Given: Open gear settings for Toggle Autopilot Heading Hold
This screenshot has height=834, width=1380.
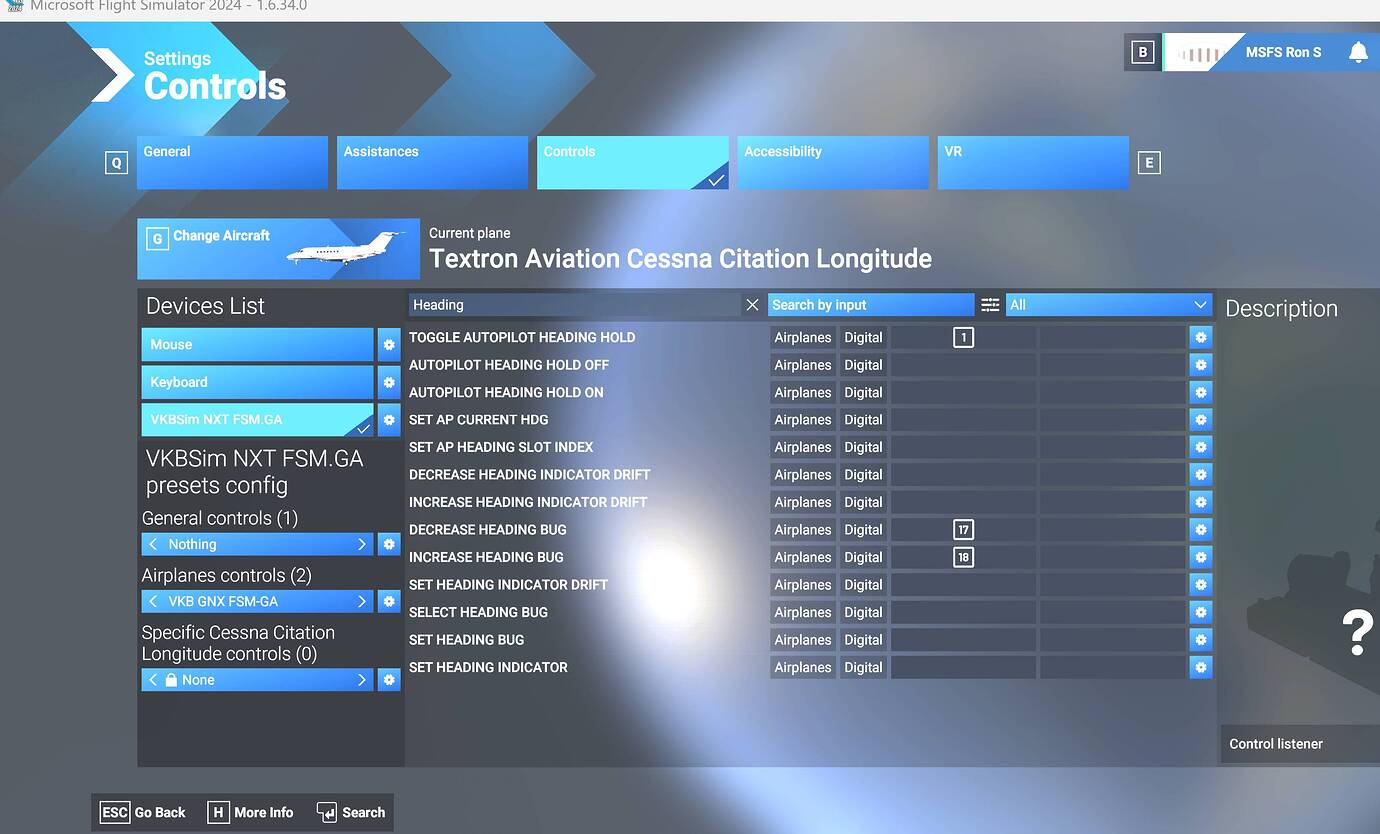Looking at the screenshot, I should tap(1201, 338).
